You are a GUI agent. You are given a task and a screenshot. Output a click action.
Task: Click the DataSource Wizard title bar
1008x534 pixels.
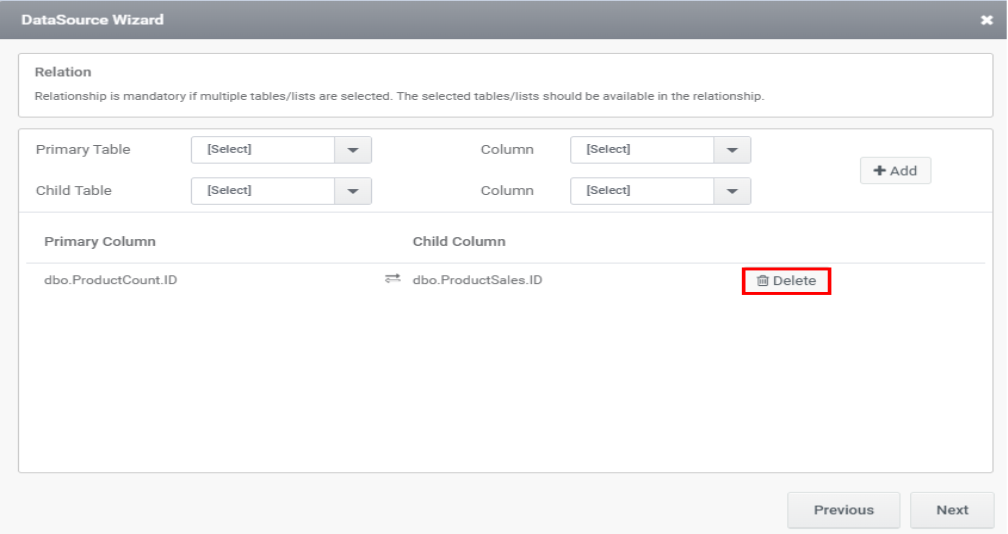coord(400,20)
